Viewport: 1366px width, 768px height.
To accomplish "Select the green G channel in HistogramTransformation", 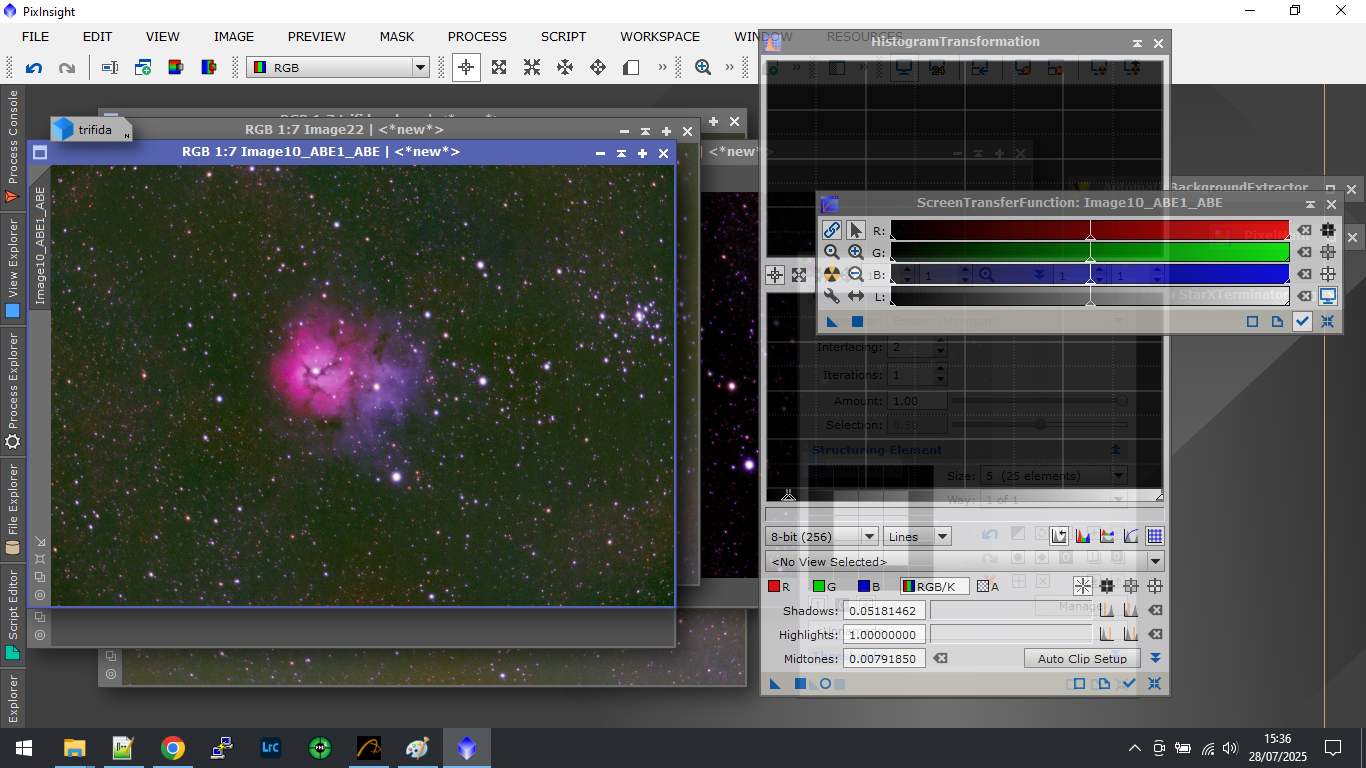I will [x=824, y=587].
